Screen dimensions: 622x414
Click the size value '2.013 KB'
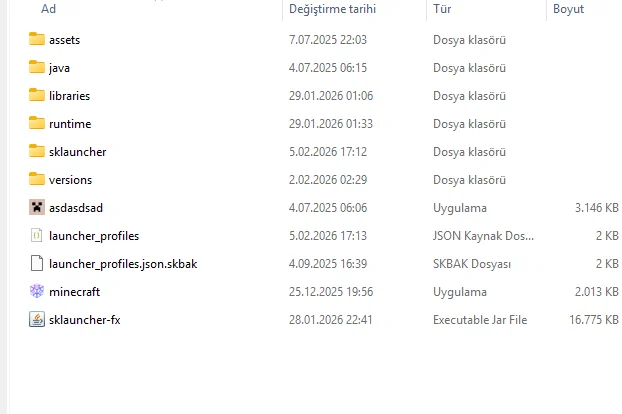(x=597, y=292)
